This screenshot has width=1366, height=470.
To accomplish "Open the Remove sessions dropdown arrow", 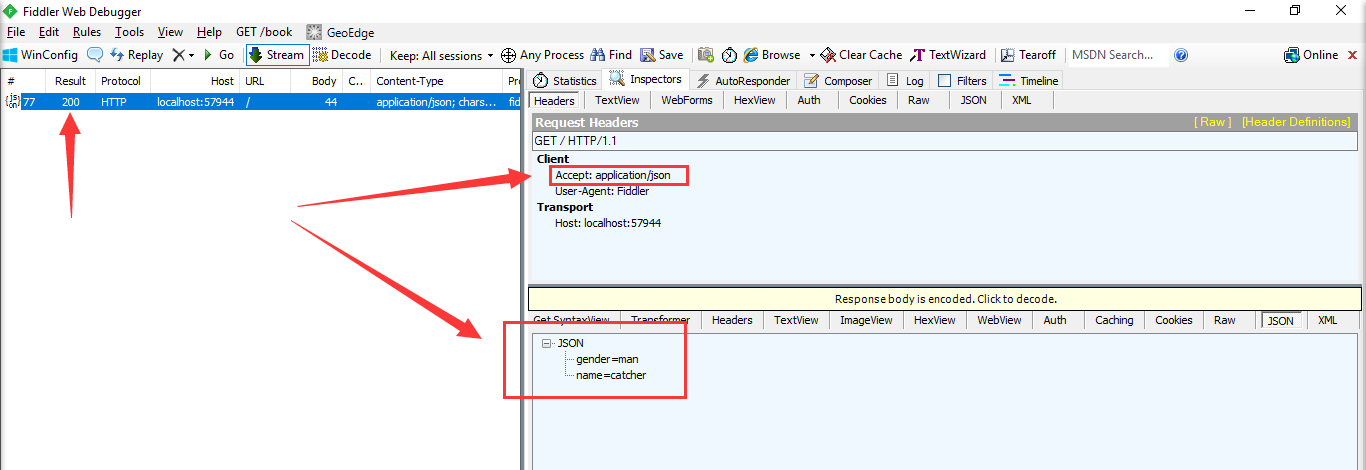I will (x=192, y=55).
